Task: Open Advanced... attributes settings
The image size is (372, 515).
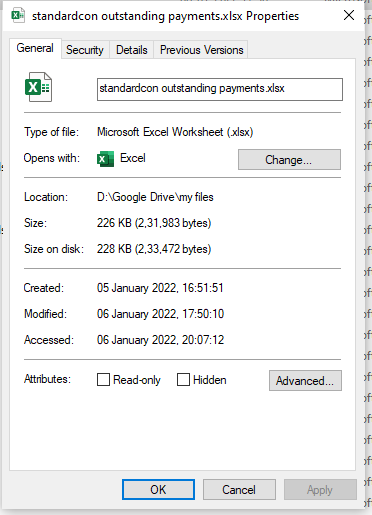Action: coord(305,380)
